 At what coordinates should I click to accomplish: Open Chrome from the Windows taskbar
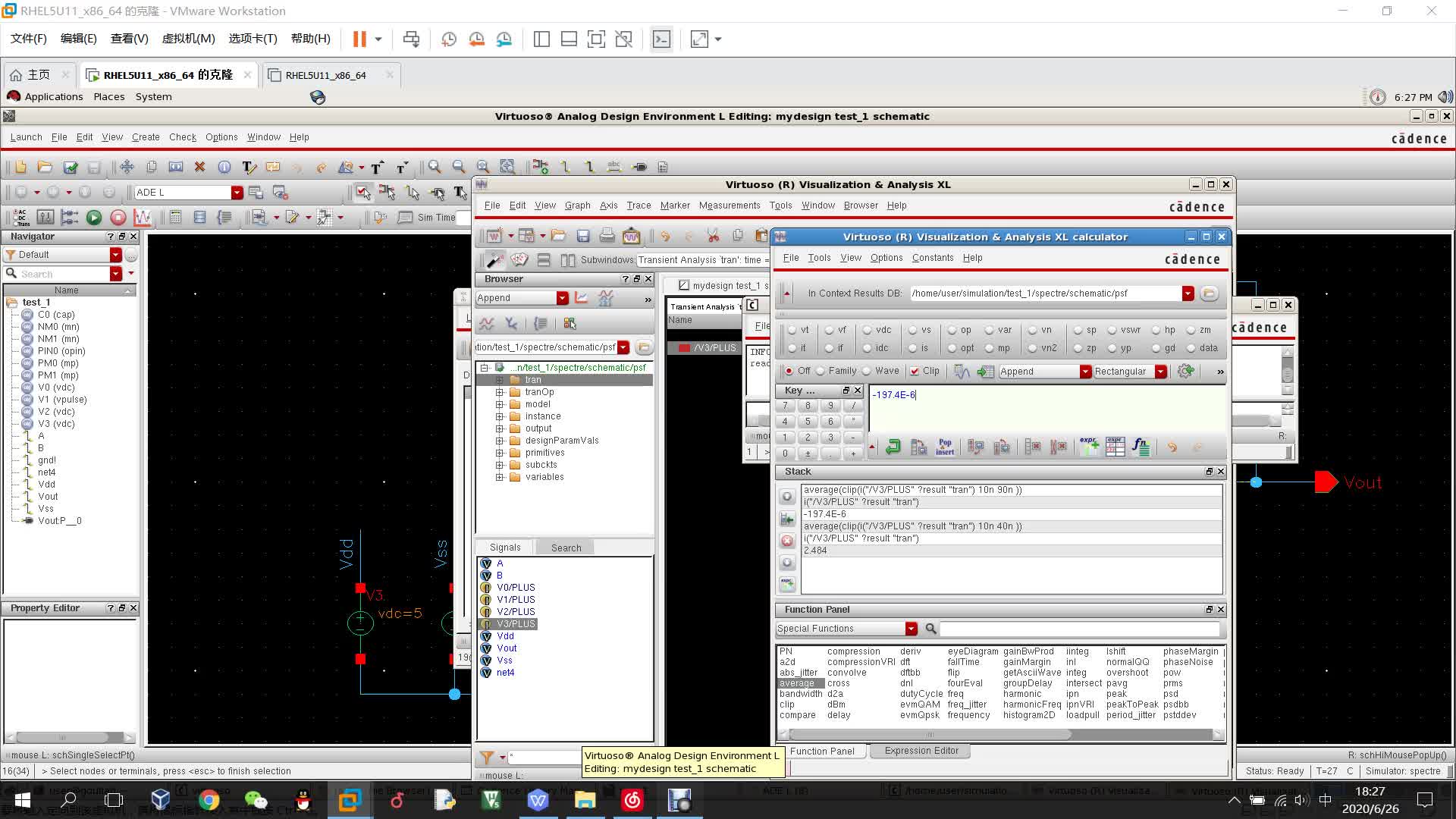tap(209, 800)
